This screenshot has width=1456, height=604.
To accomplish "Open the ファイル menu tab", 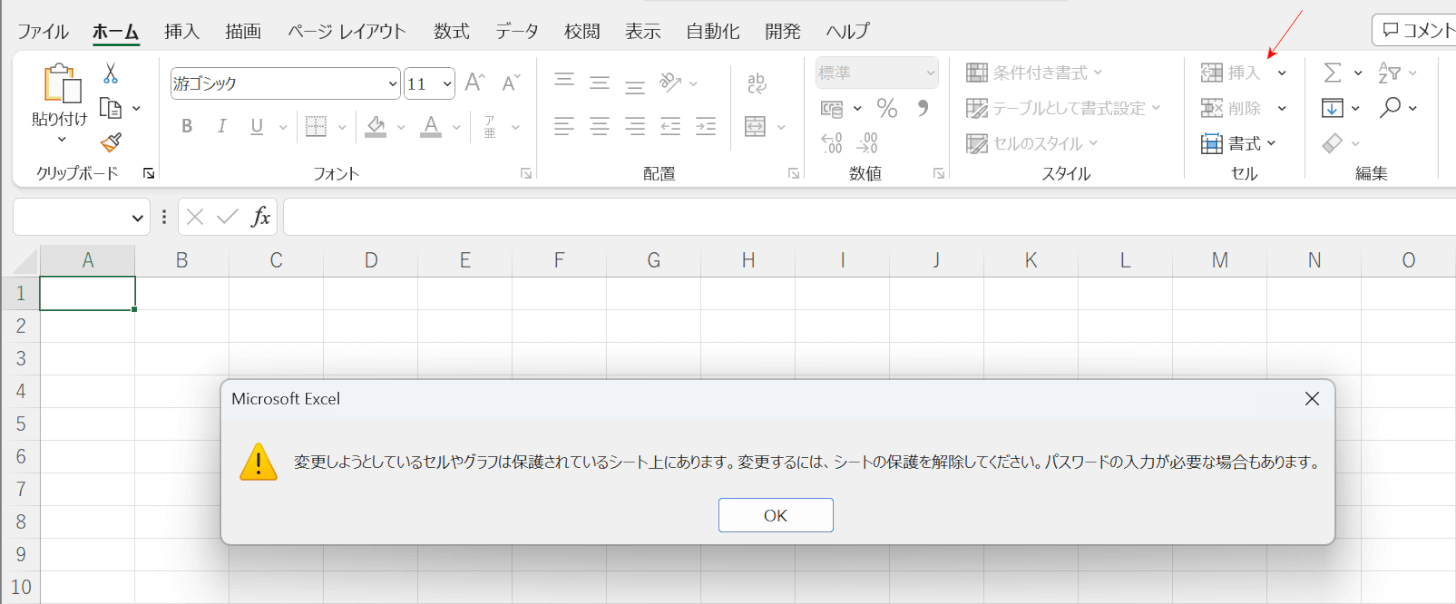I will point(43,31).
